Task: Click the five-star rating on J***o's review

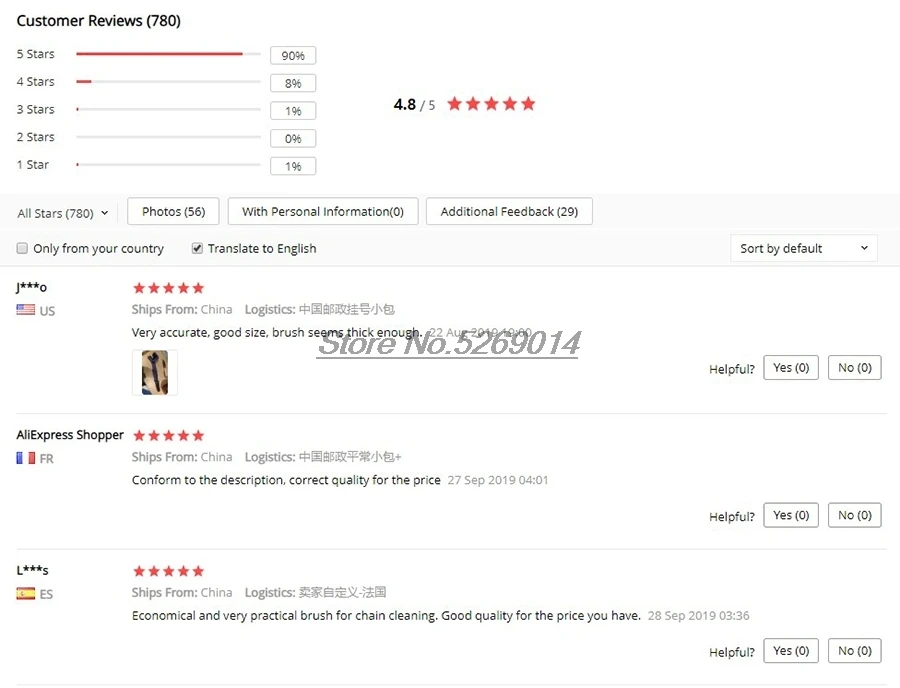Action: [x=168, y=288]
